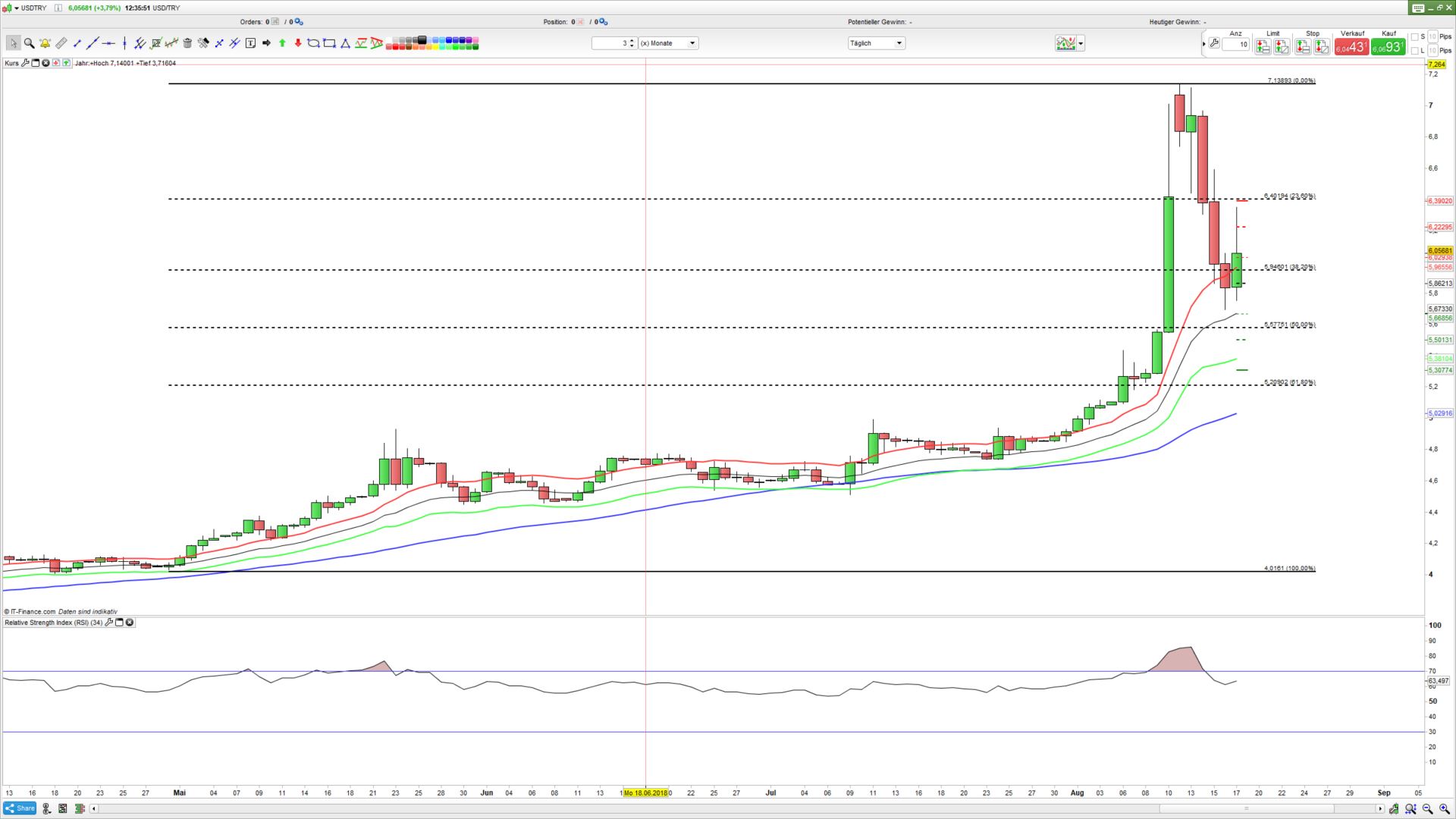This screenshot has width=1456, height=819.
Task: Collapse the order panel arrow
Action: click(1203, 45)
